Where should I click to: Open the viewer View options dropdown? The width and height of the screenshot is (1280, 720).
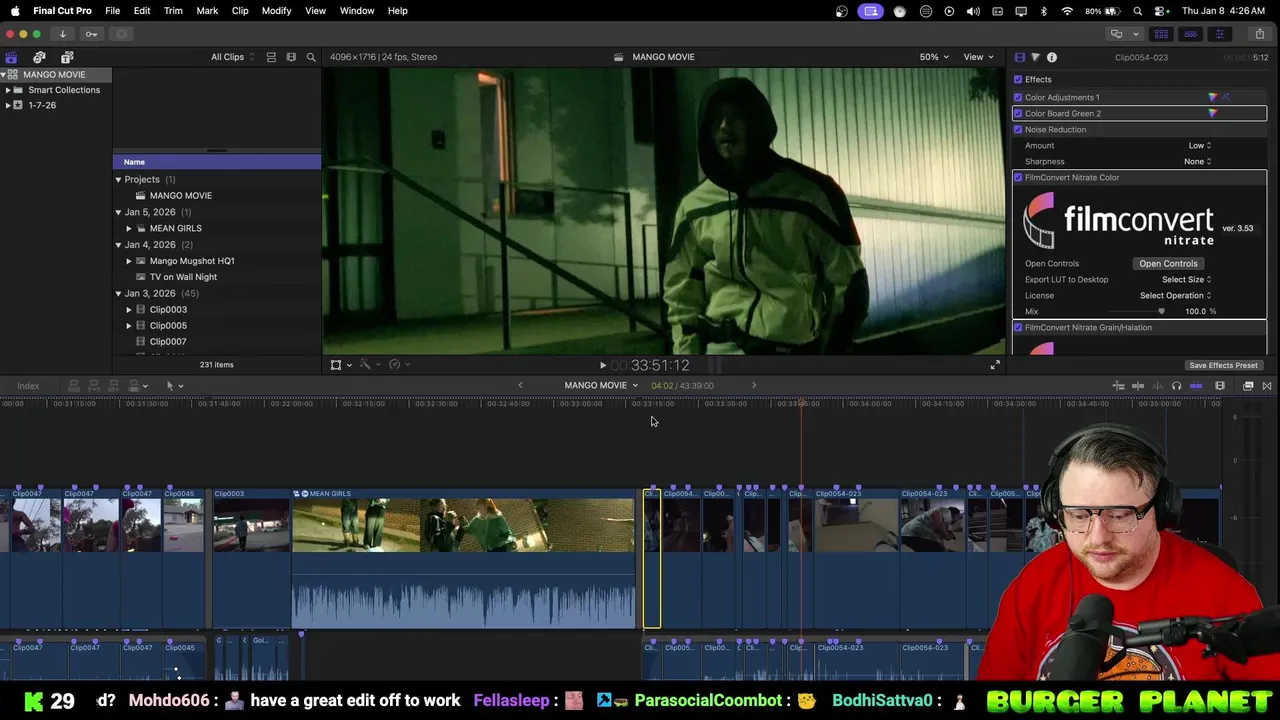point(977,57)
